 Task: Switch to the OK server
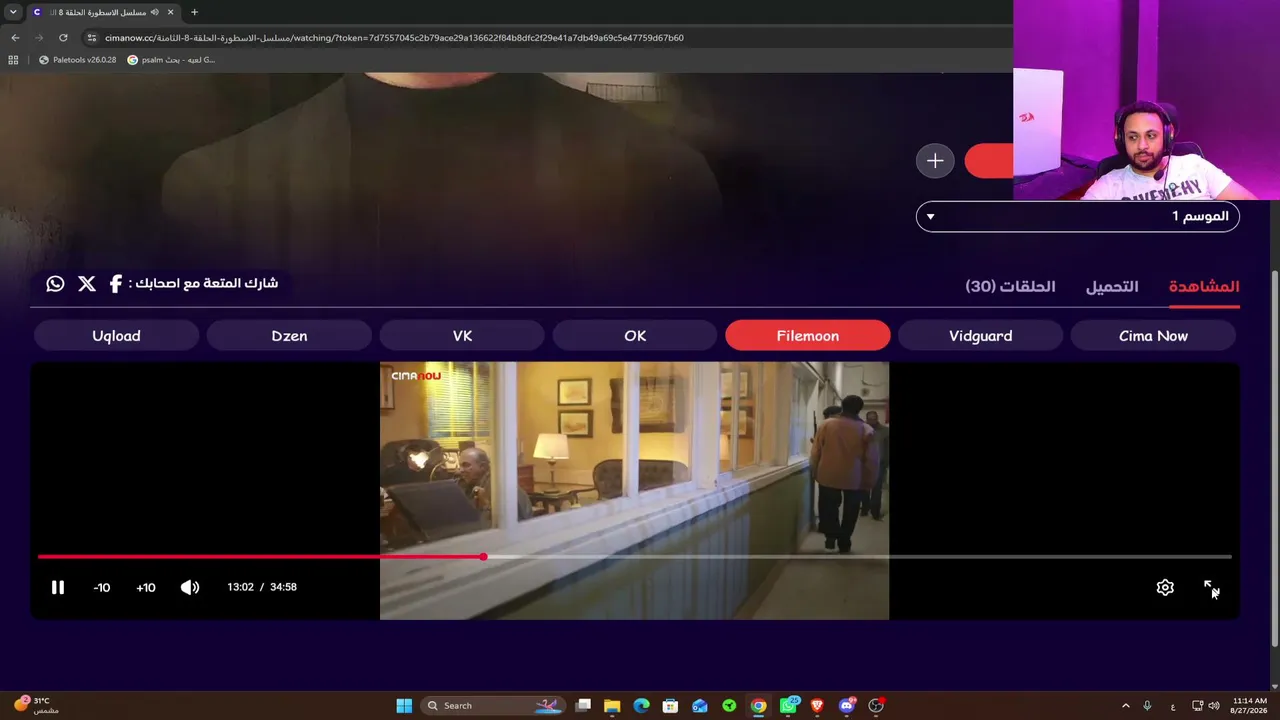(635, 336)
